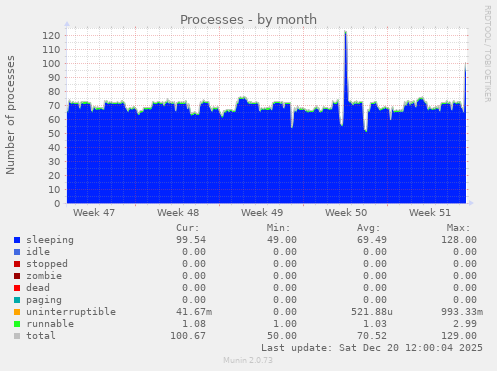Click the 'Cur:' column header
The width and height of the screenshot is (497, 371).
coord(188,228)
